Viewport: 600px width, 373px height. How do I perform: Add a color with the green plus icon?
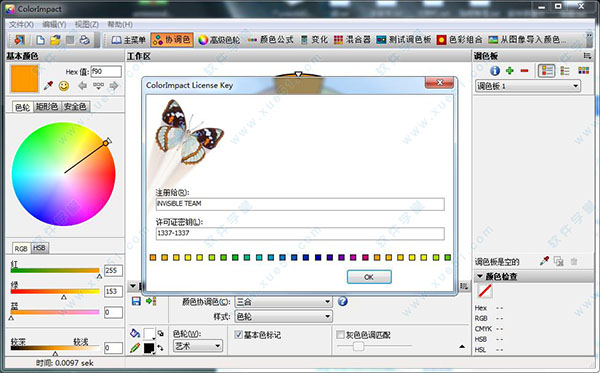pos(509,71)
